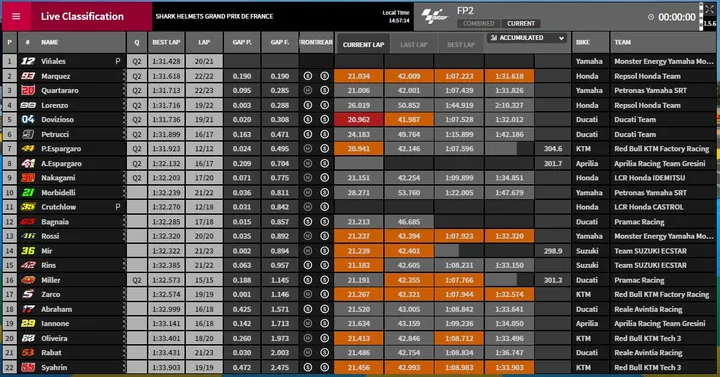Click Marquez rear tyre indicator
The width and height of the screenshot is (720, 377).
[325, 76]
